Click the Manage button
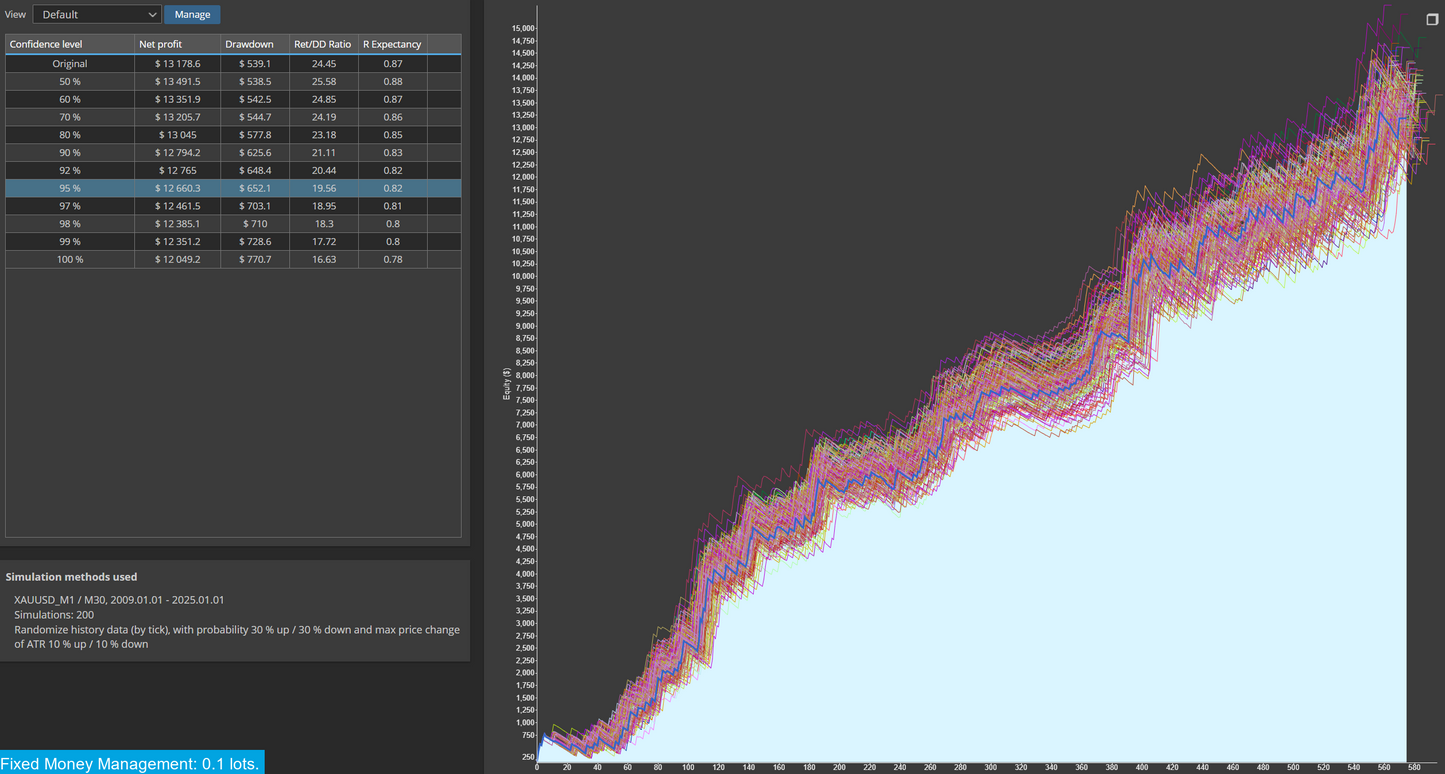 point(192,14)
